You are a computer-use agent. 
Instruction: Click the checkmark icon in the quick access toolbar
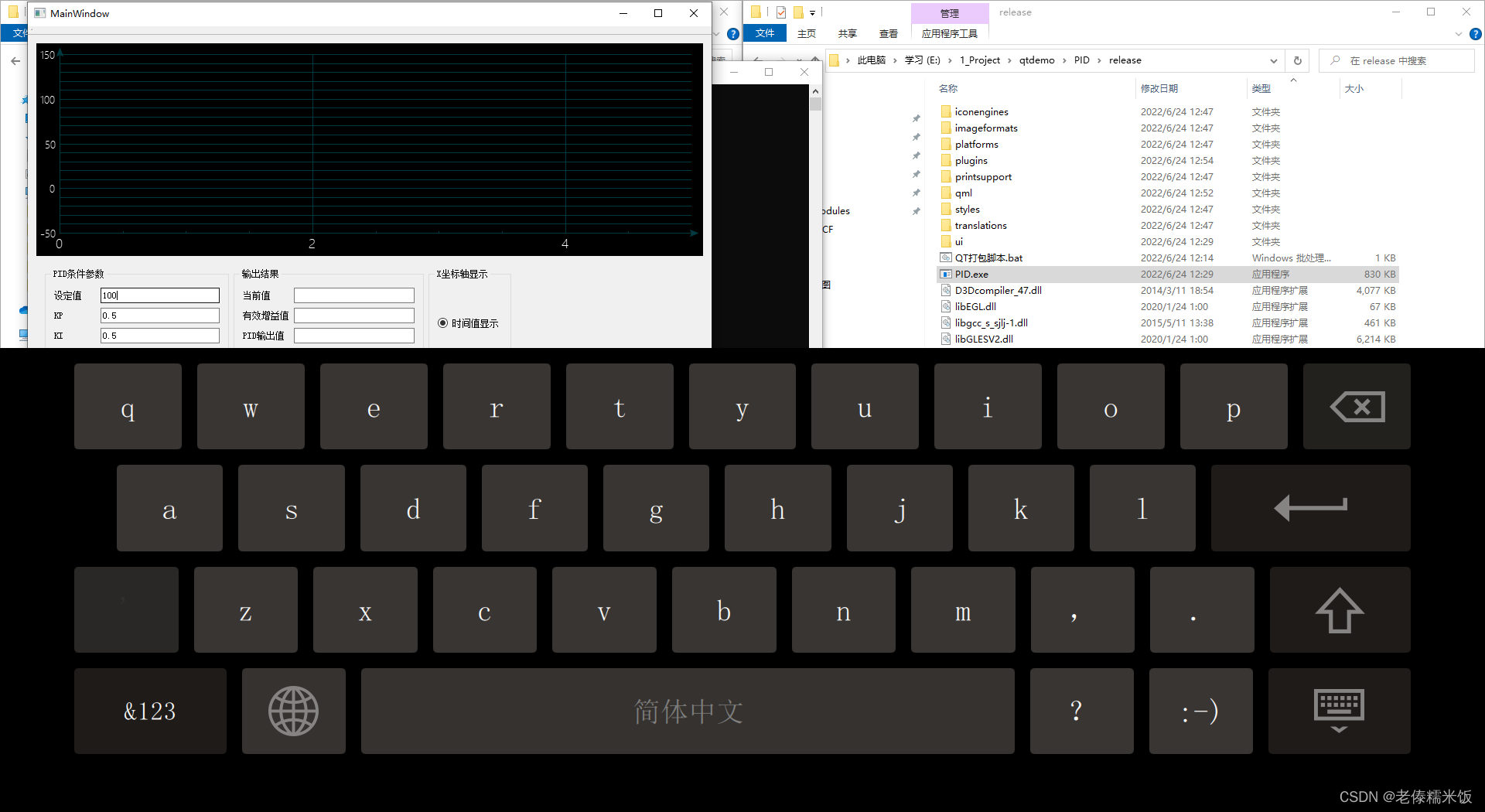point(781,12)
